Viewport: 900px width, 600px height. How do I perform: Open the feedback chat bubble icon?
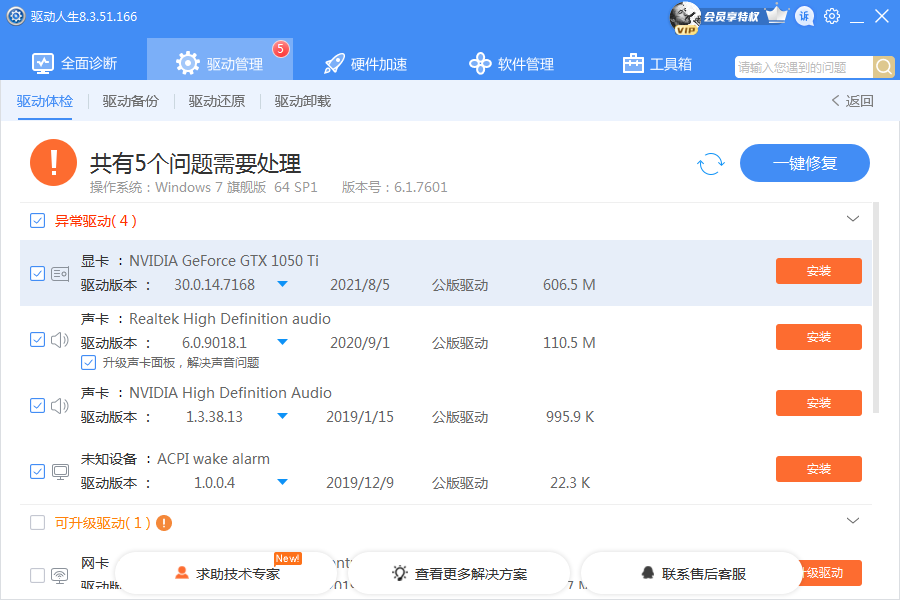(805, 17)
